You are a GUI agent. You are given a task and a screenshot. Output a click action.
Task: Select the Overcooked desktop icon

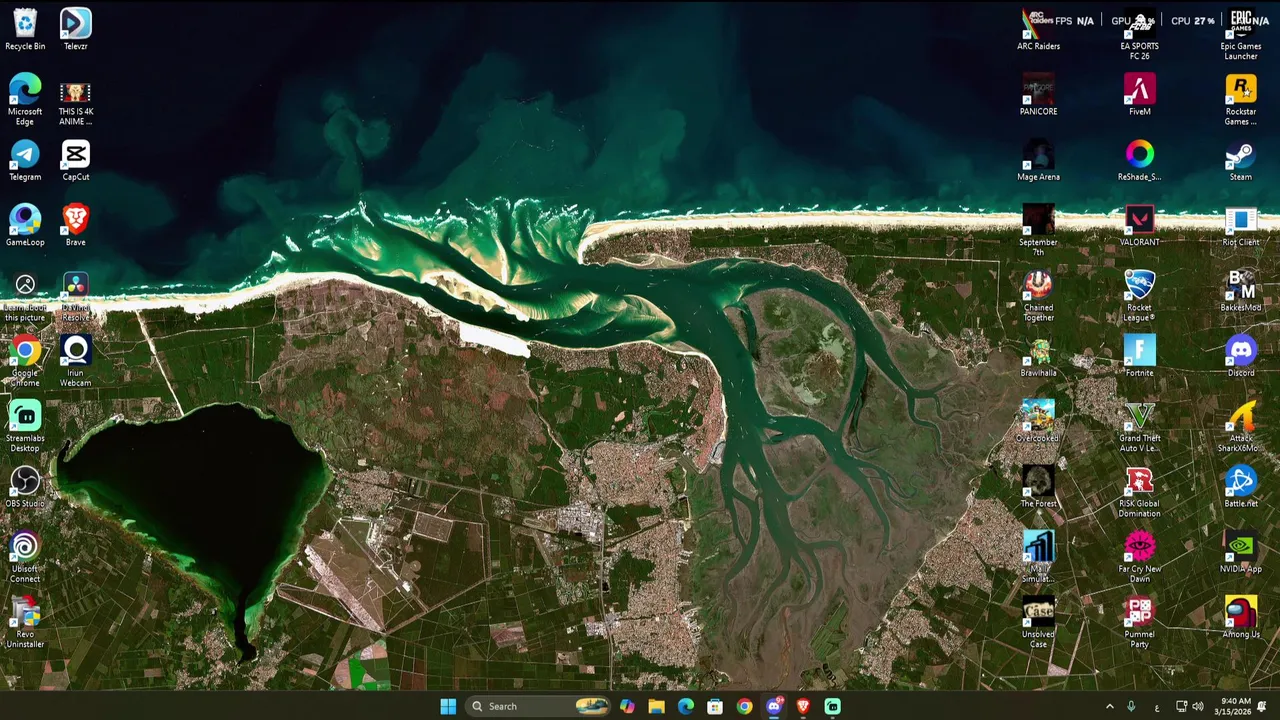coord(1038,421)
